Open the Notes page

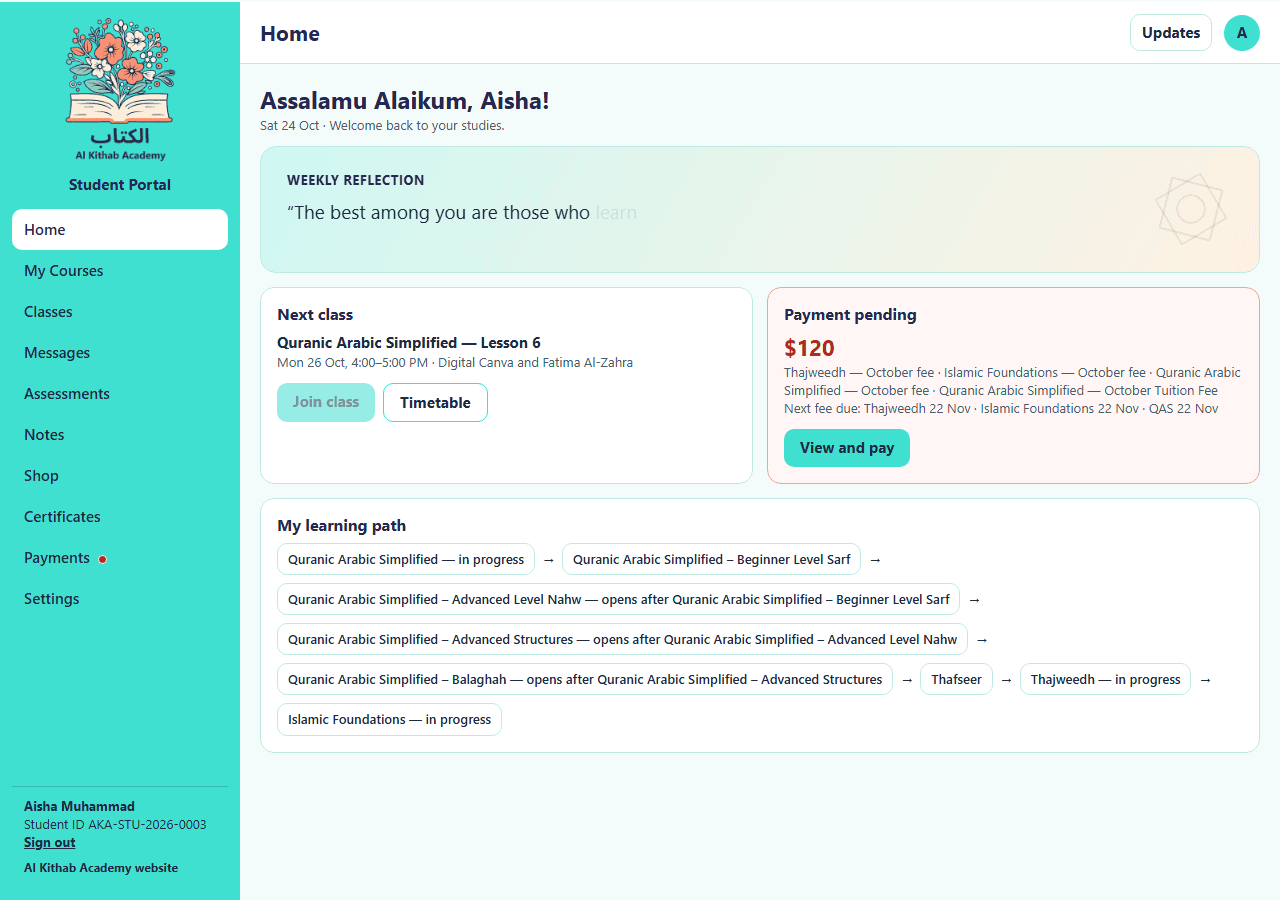[120, 435]
